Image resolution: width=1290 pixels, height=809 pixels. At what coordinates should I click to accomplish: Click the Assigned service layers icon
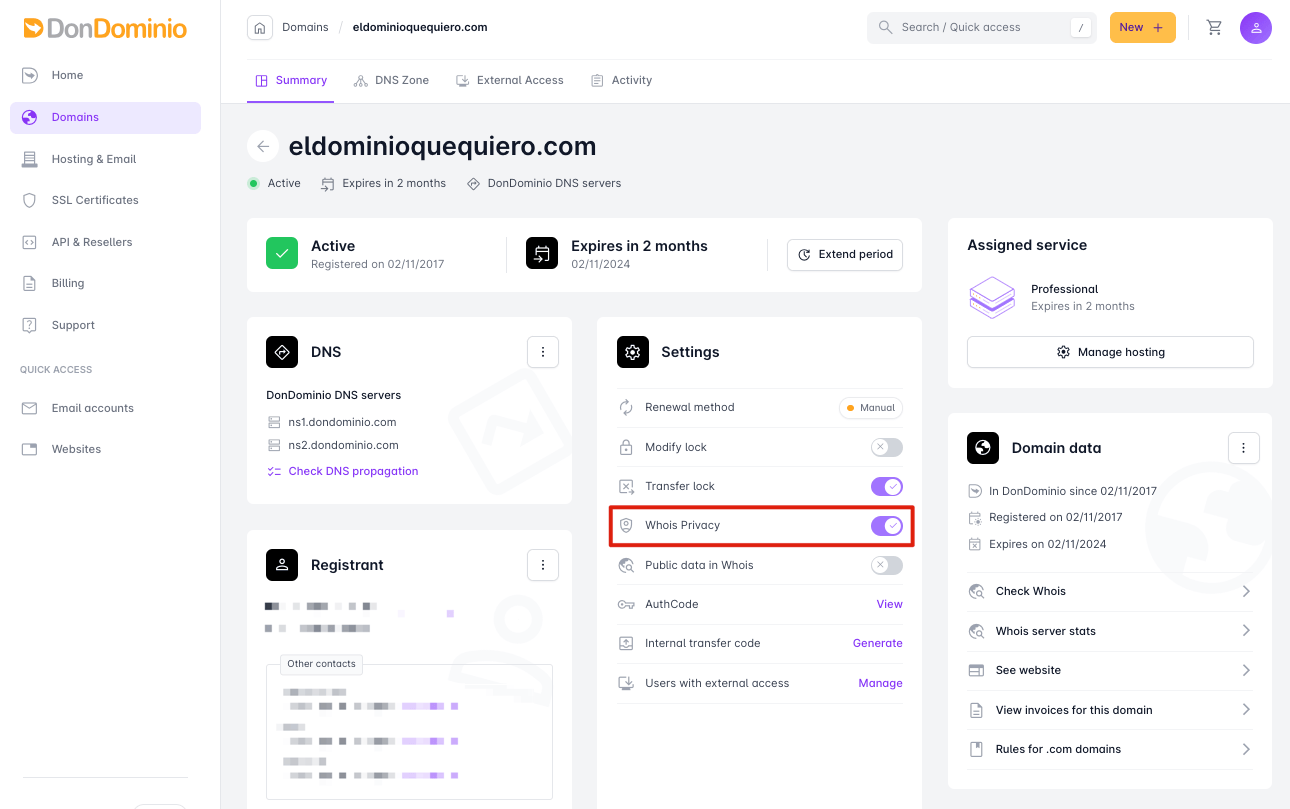click(992, 297)
